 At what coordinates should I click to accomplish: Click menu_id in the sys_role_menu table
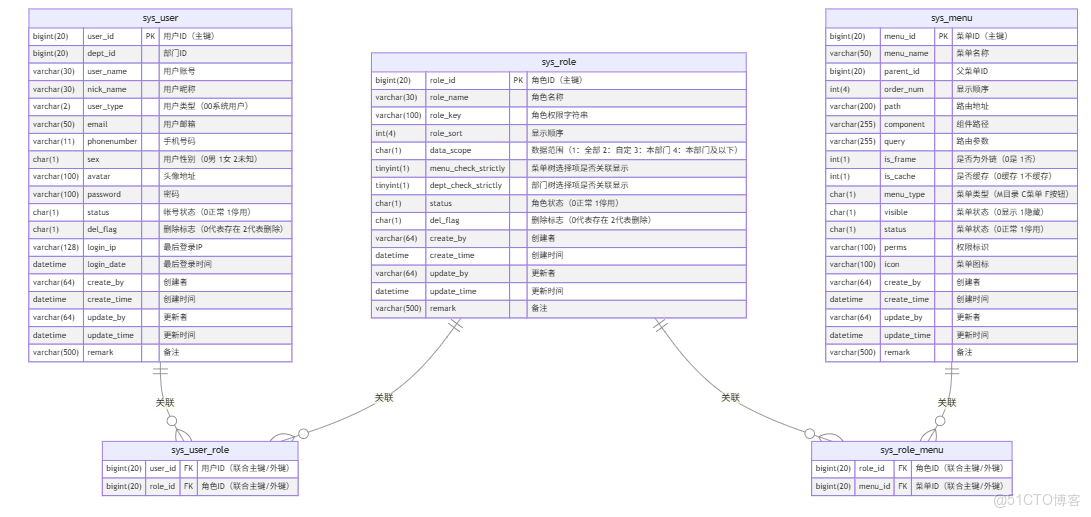[x=874, y=486]
